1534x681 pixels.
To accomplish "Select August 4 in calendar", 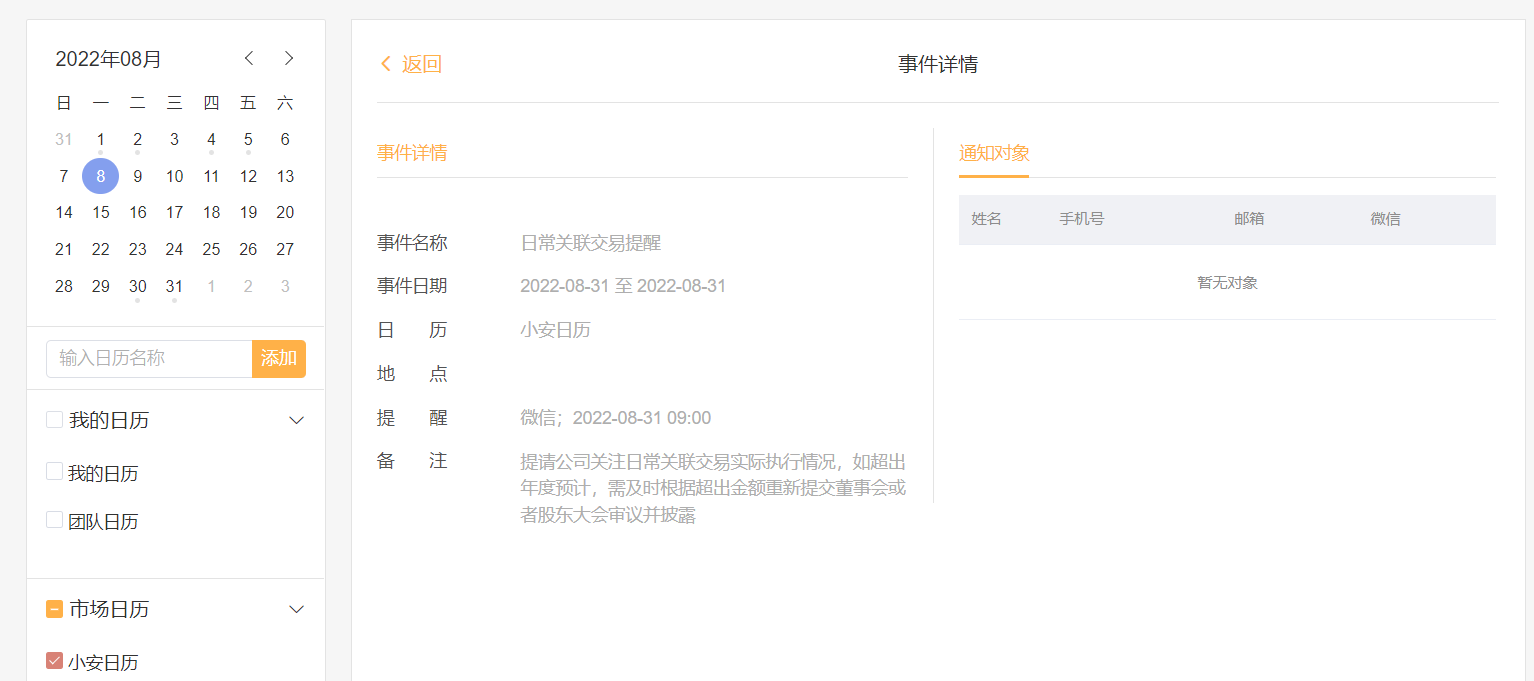I will point(211,139).
